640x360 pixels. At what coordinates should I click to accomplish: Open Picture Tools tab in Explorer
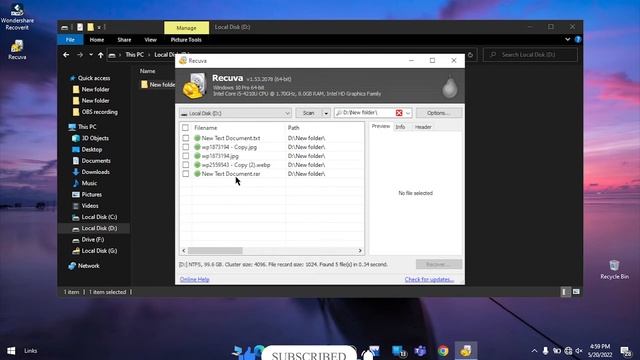(186, 40)
